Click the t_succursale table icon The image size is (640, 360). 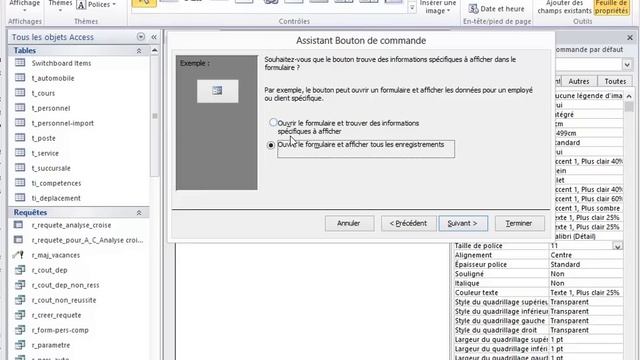[x=20, y=168]
